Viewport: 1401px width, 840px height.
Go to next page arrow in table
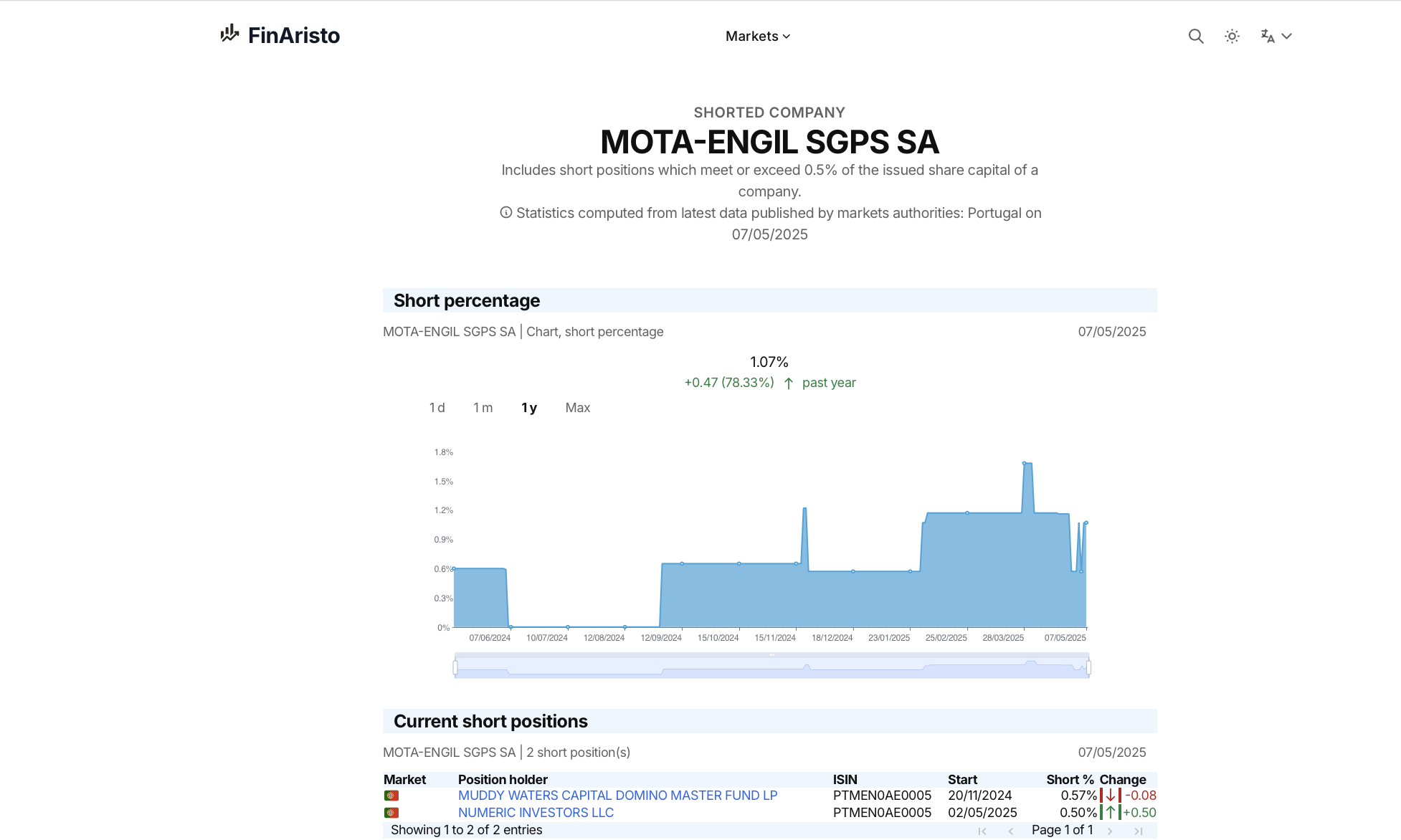tap(1110, 831)
